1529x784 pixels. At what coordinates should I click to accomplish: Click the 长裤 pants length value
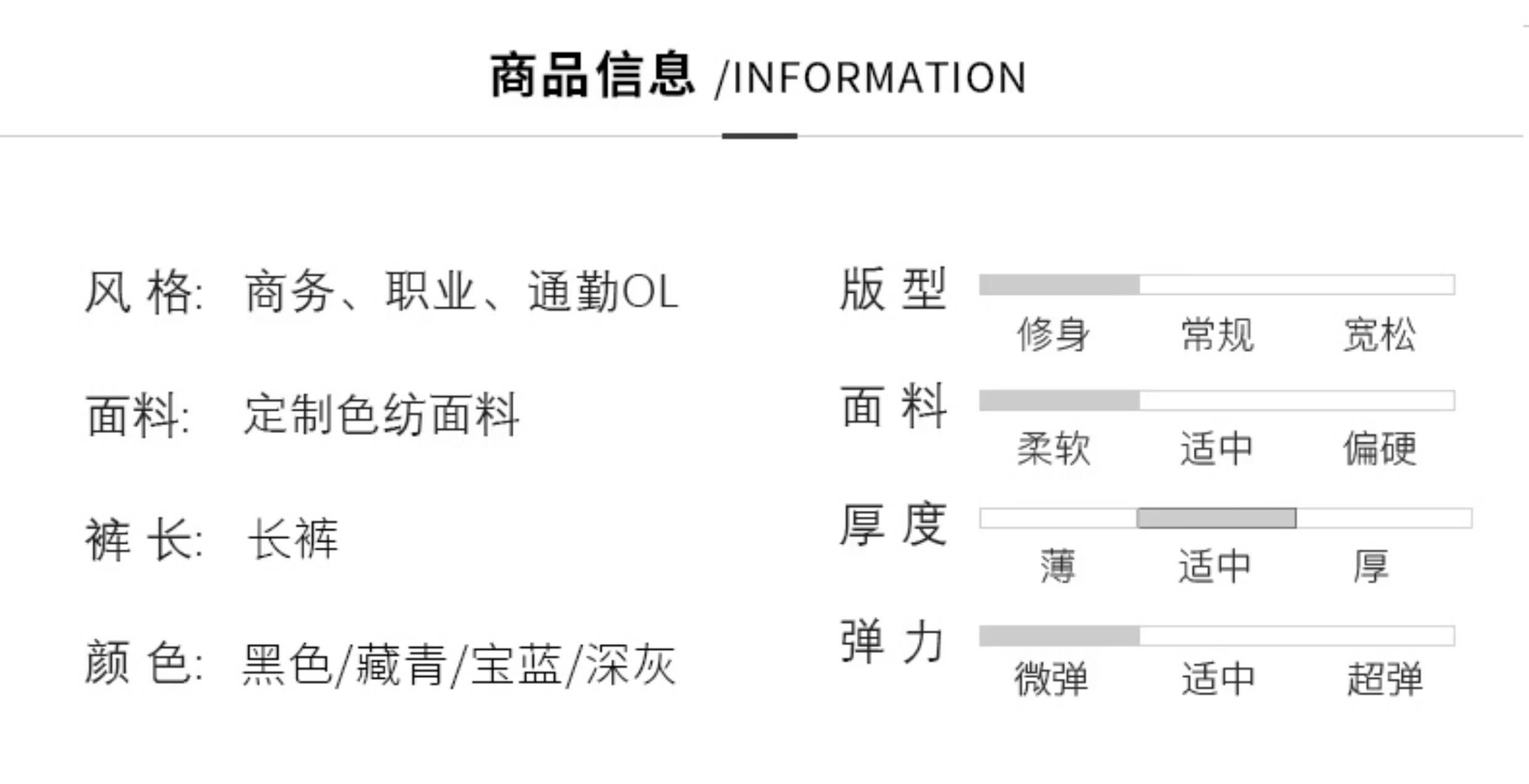tap(293, 539)
